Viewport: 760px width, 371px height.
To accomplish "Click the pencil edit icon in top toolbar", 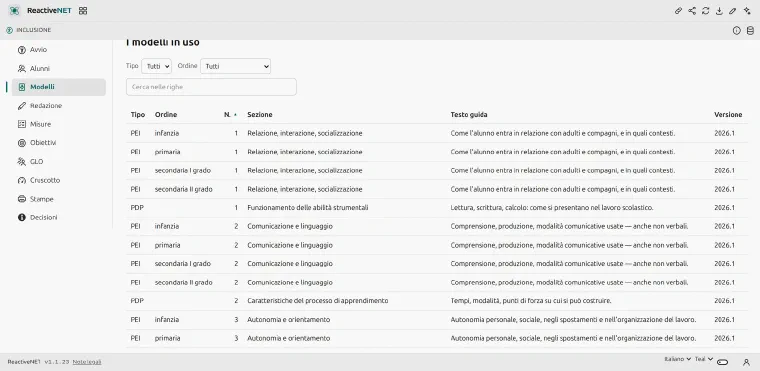I will click(733, 11).
